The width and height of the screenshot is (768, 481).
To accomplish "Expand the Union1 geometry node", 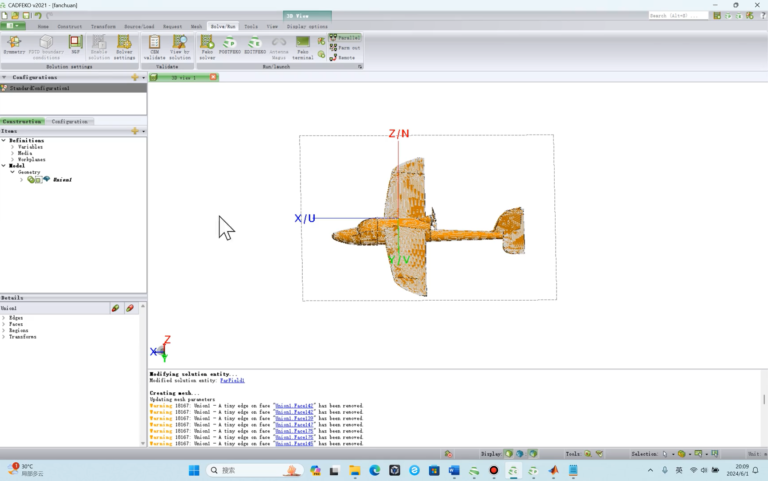I will point(22,180).
